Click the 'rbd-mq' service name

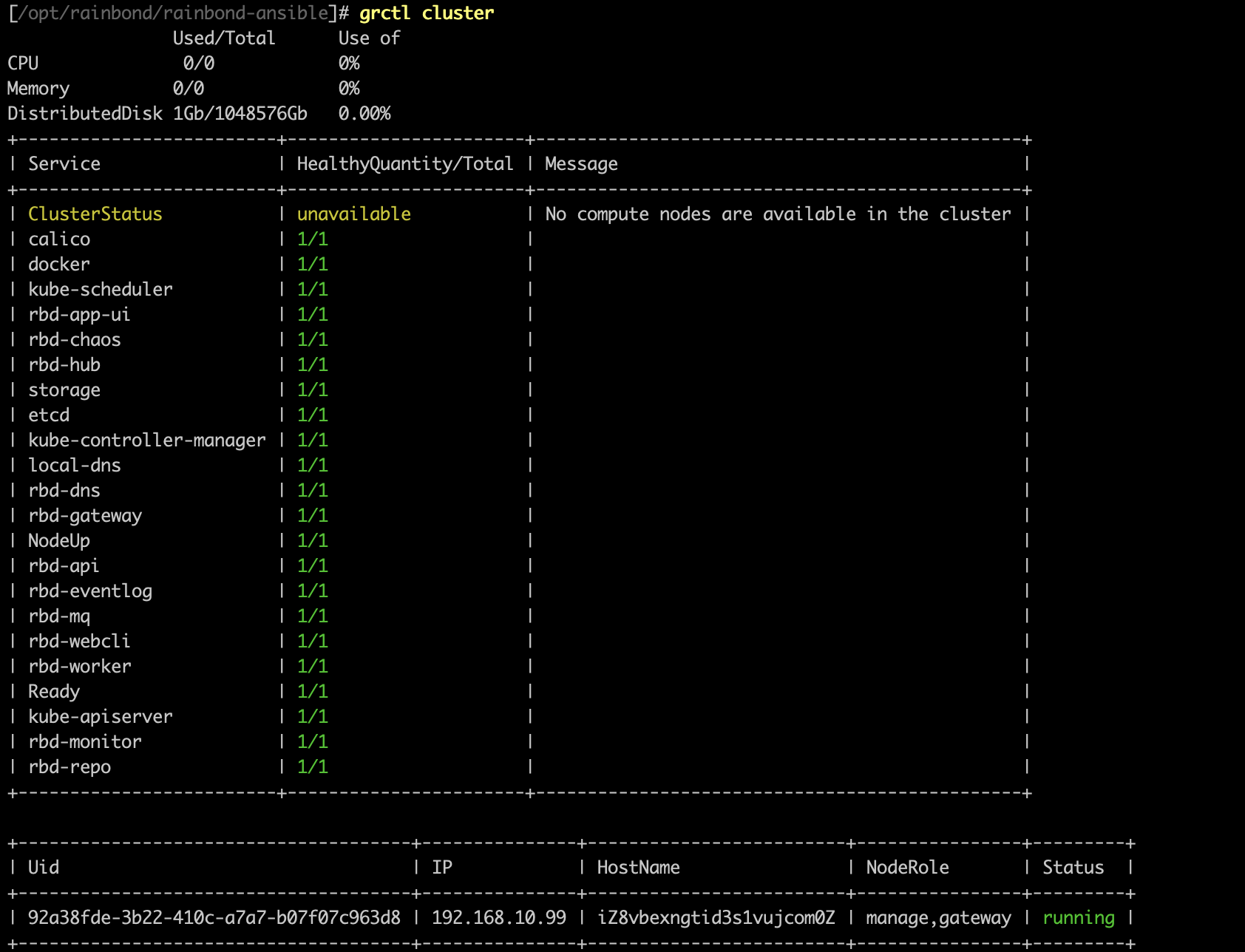pos(59,616)
